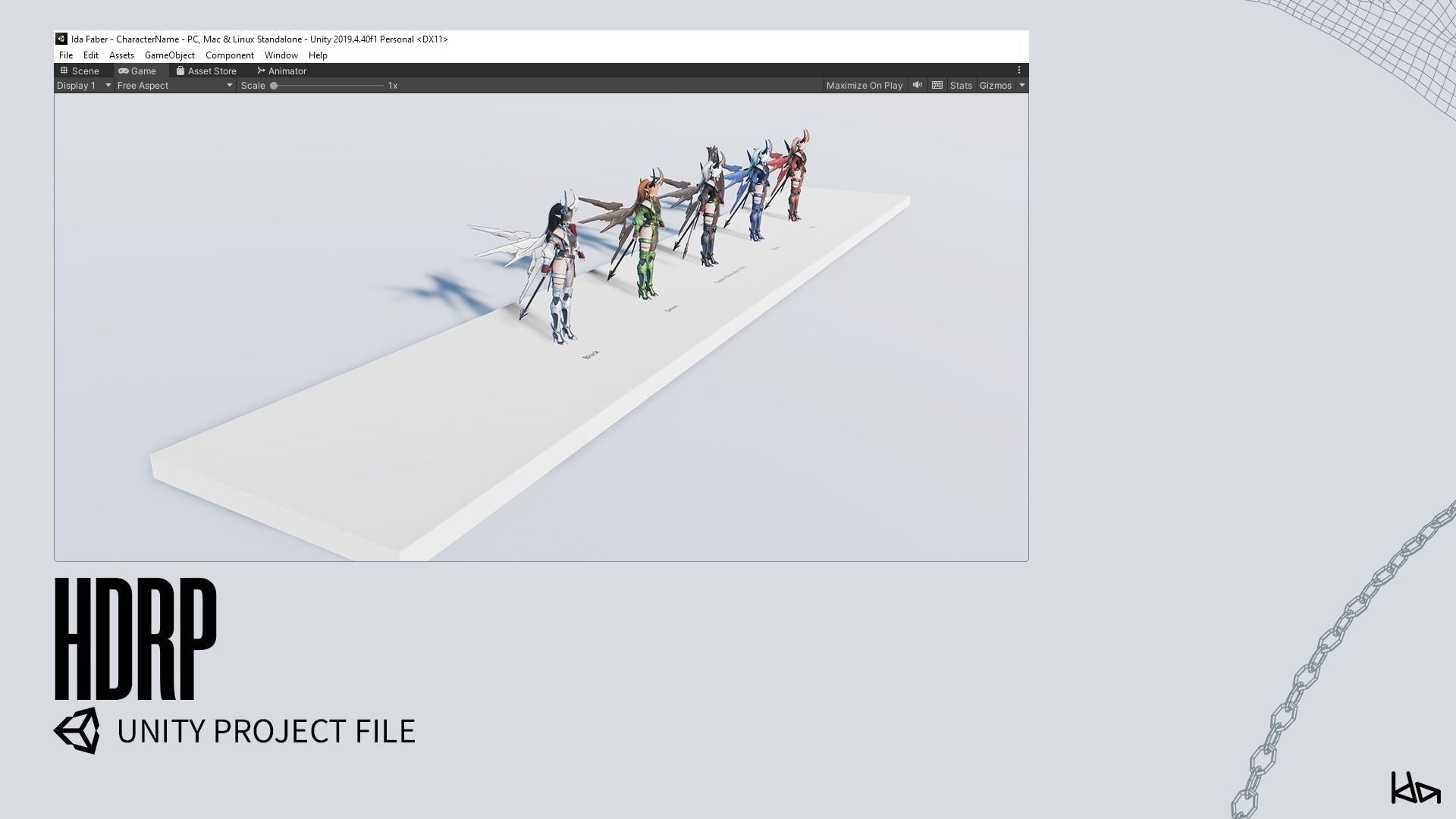Expand the Gizmos dropdown arrow
Image resolution: width=1456 pixels, height=819 pixels.
pyautogui.click(x=1022, y=86)
